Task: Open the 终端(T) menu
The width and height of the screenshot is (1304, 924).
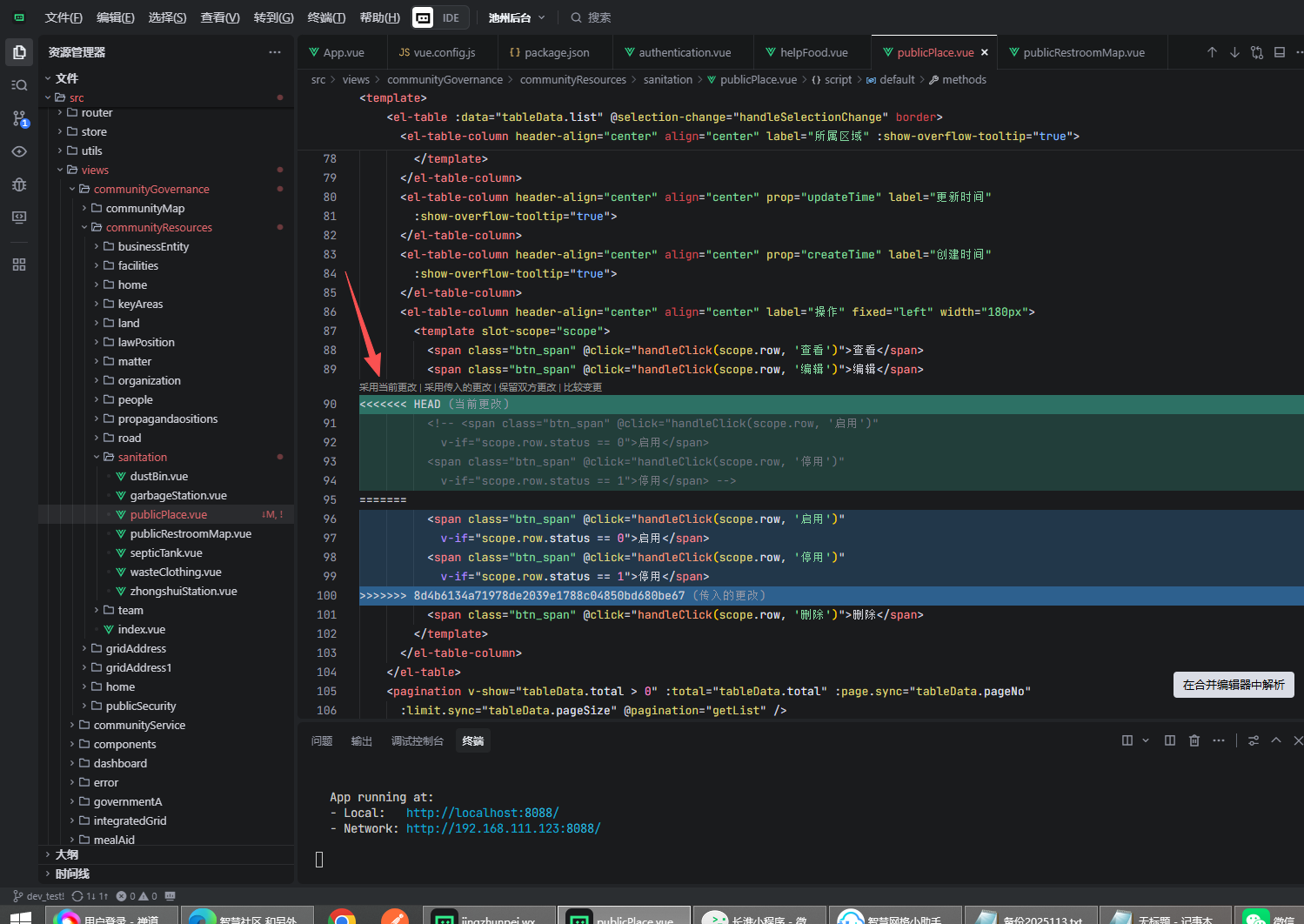Action: coord(326,17)
